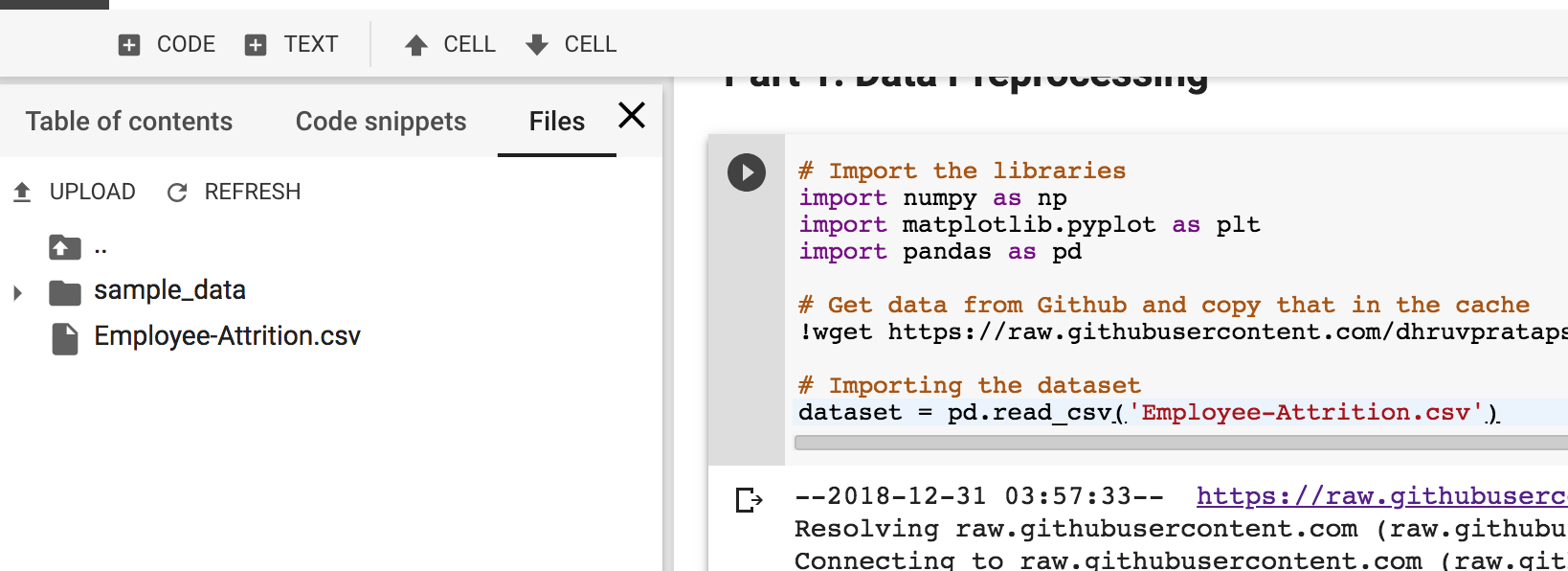The height and width of the screenshot is (571, 1568).
Task: Click the REFRESH button label
Action: [253, 192]
